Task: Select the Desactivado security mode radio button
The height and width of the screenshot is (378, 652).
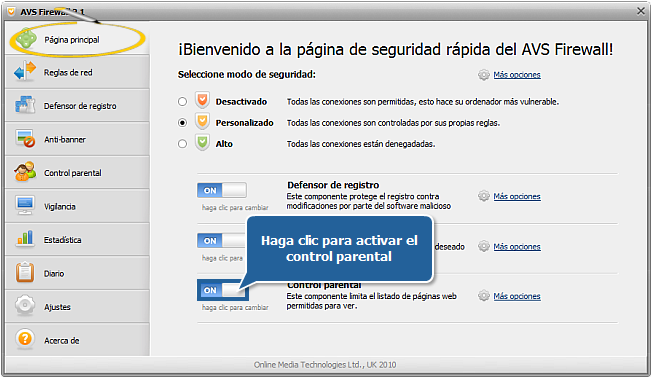Action: click(x=182, y=101)
